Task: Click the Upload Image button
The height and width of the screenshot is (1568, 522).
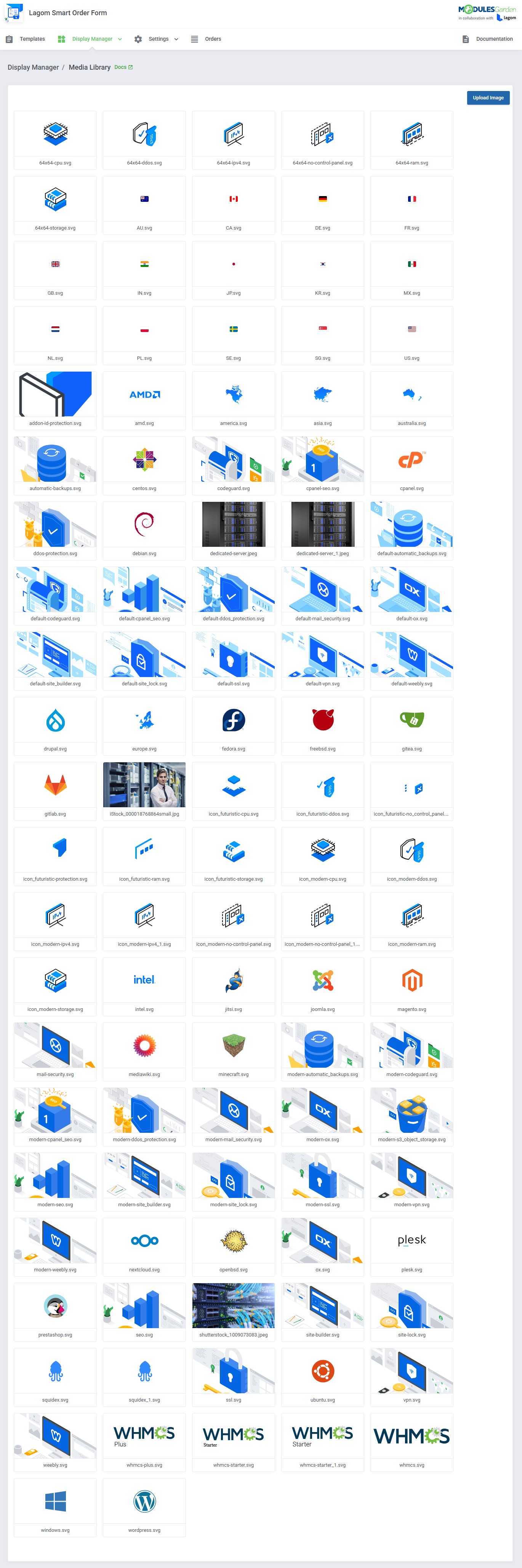Action: tap(488, 98)
